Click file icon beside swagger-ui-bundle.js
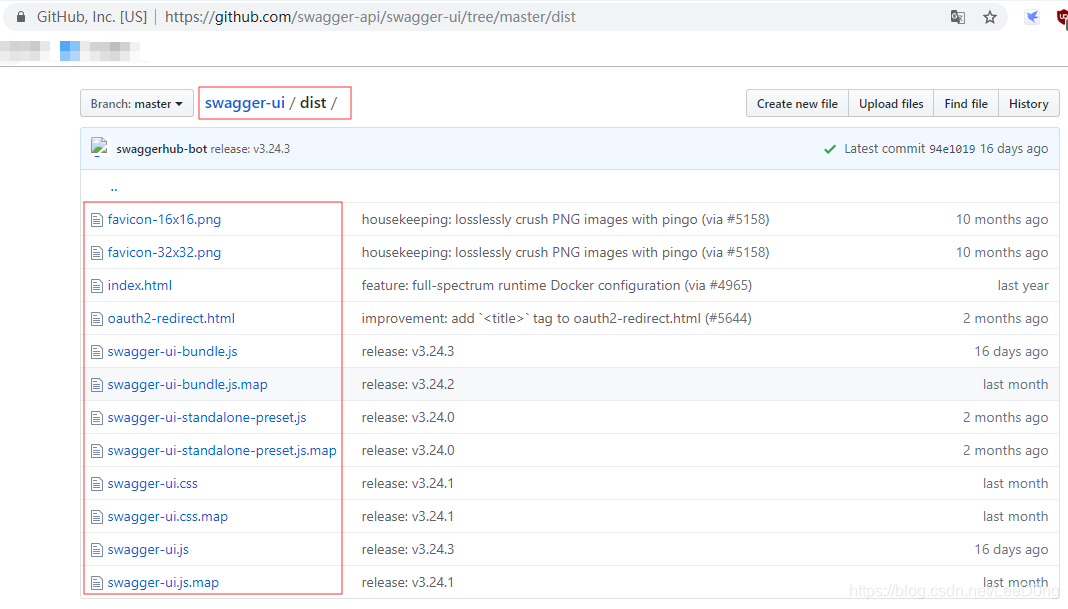 point(97,352)
